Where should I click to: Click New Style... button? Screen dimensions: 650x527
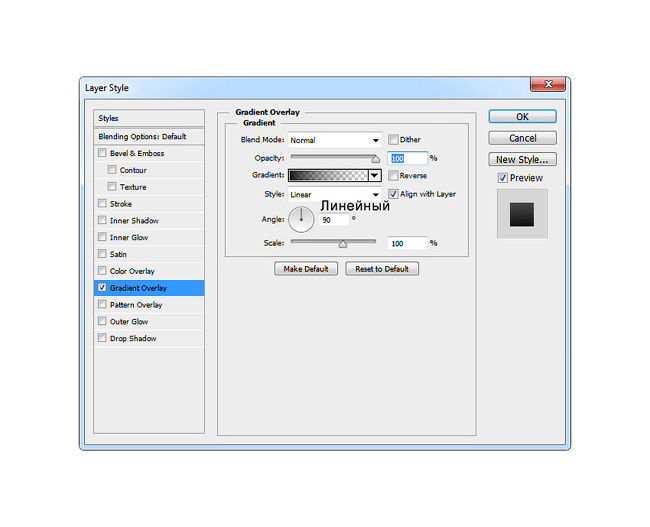[x=522, y=159]
